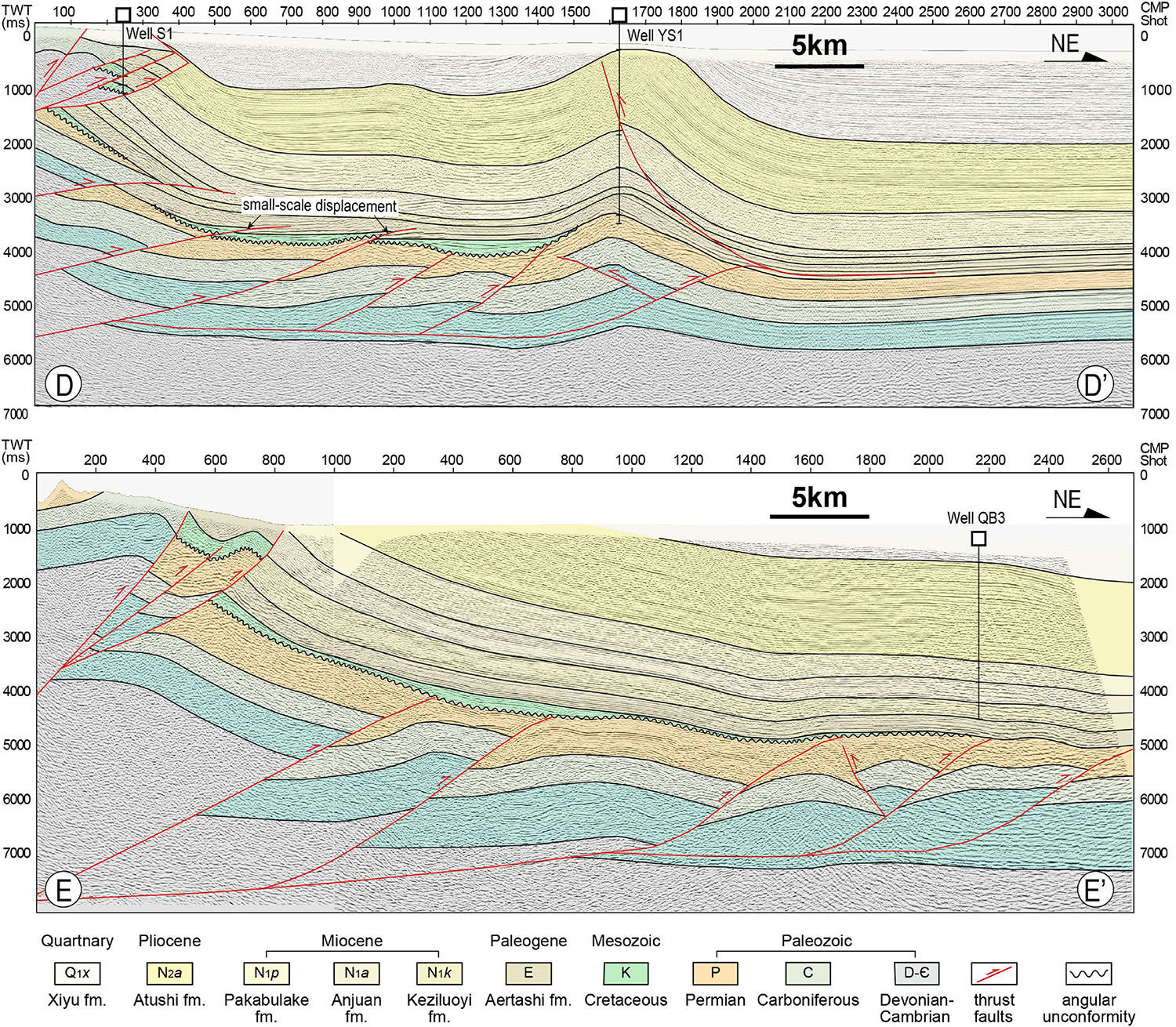Pick the green K legend swatch
The image size is (1176, 1027).
(x=626, y=974)
